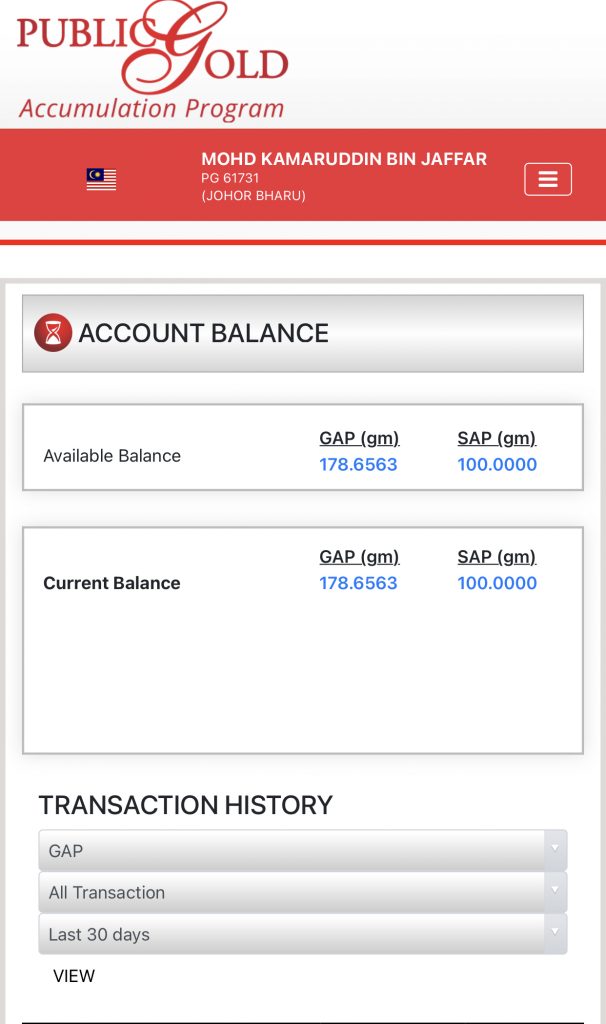606x1024 pixels.
Task: Open the hamburger navigation menu
Action: (547, 179)
